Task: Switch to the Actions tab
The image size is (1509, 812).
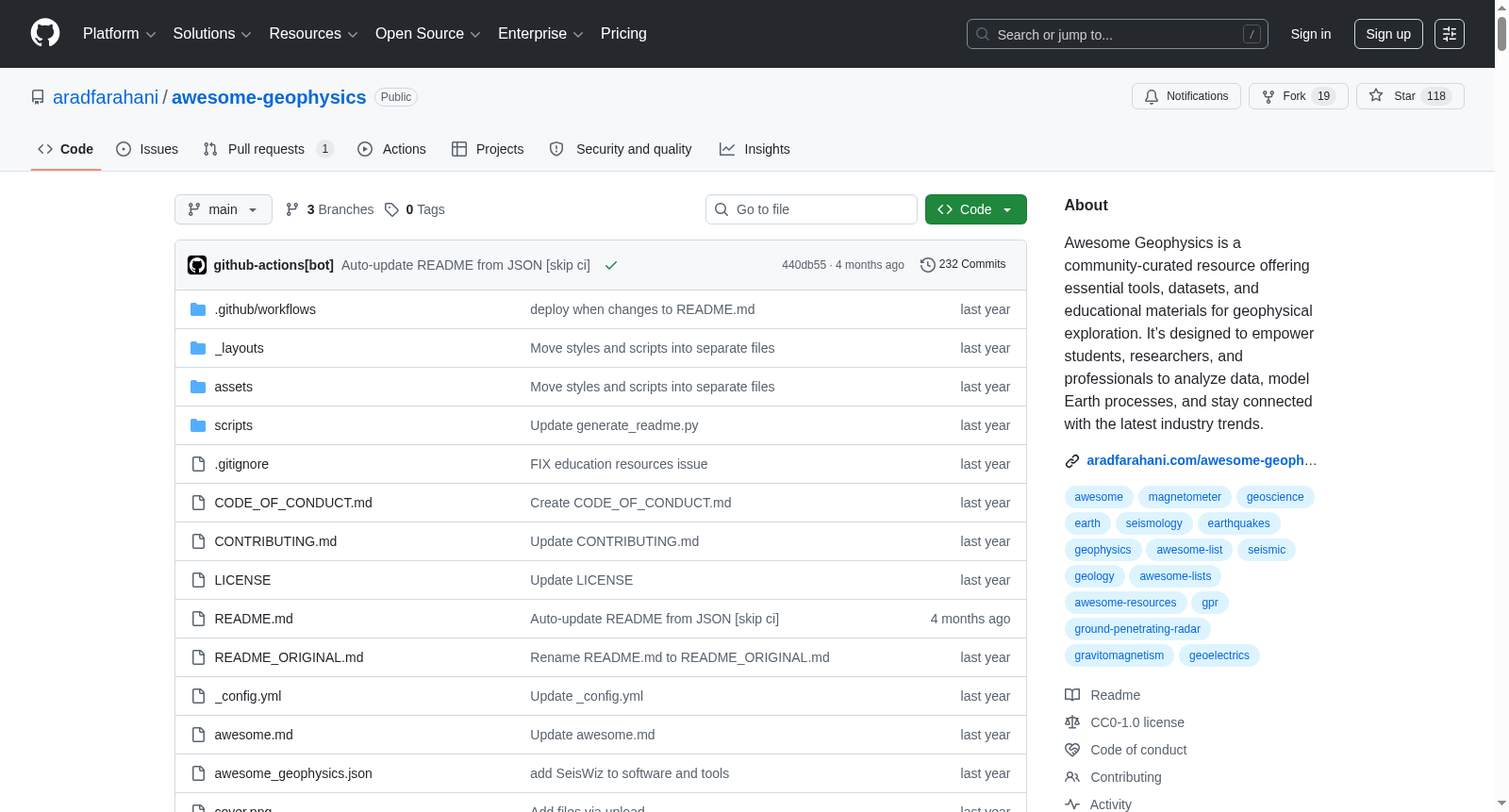Action: coord(391,149)
